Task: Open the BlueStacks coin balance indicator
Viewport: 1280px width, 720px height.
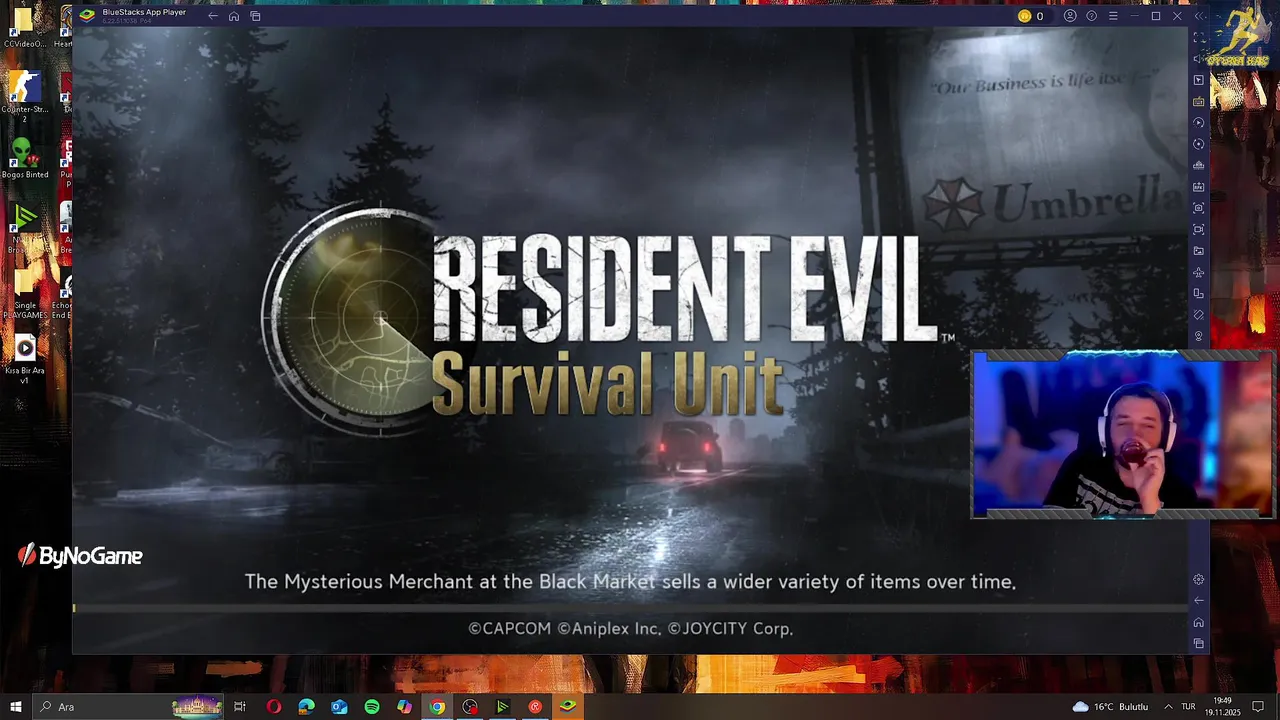Action: (1031, 16)
